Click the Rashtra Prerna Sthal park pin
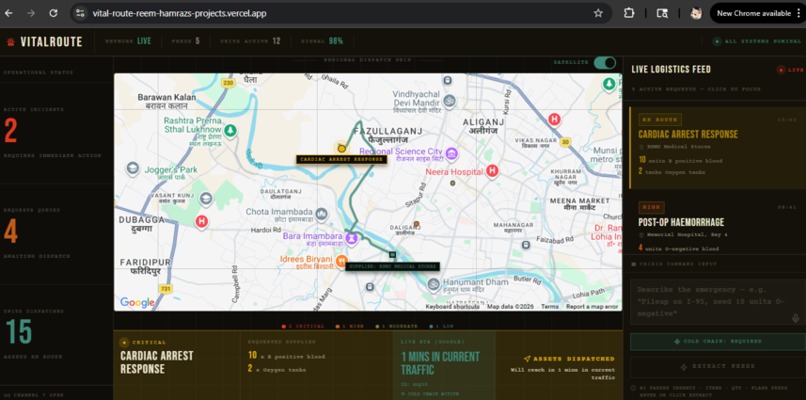 pos(230,131)
